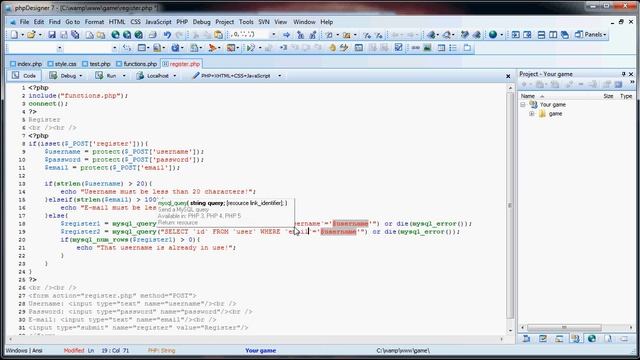Image resolution: width=640 pixels, height=360 pixels.
Task: Open the PHP menu
Action: [x=182, y=22]
